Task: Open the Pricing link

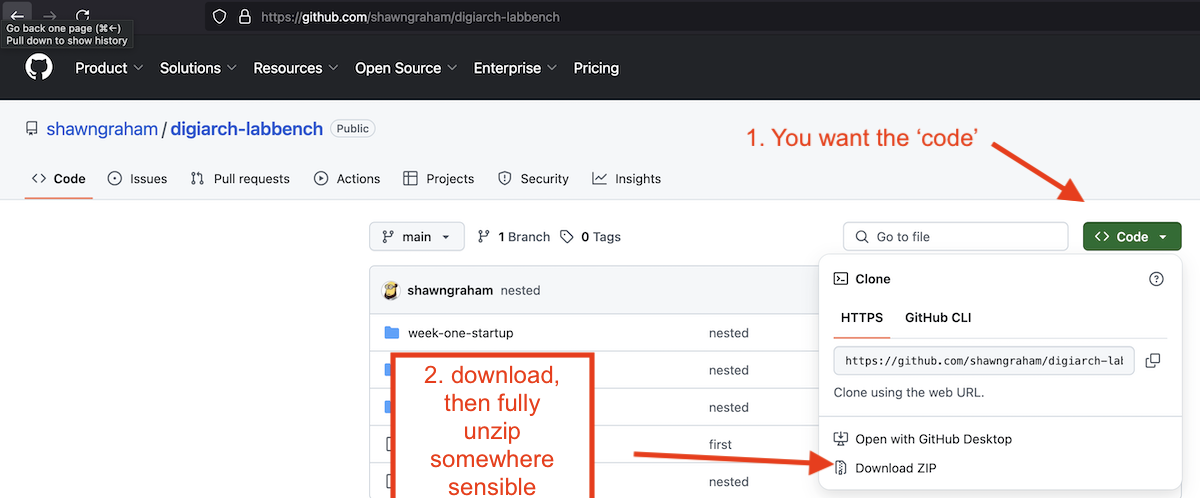Action: coord(596,68)
